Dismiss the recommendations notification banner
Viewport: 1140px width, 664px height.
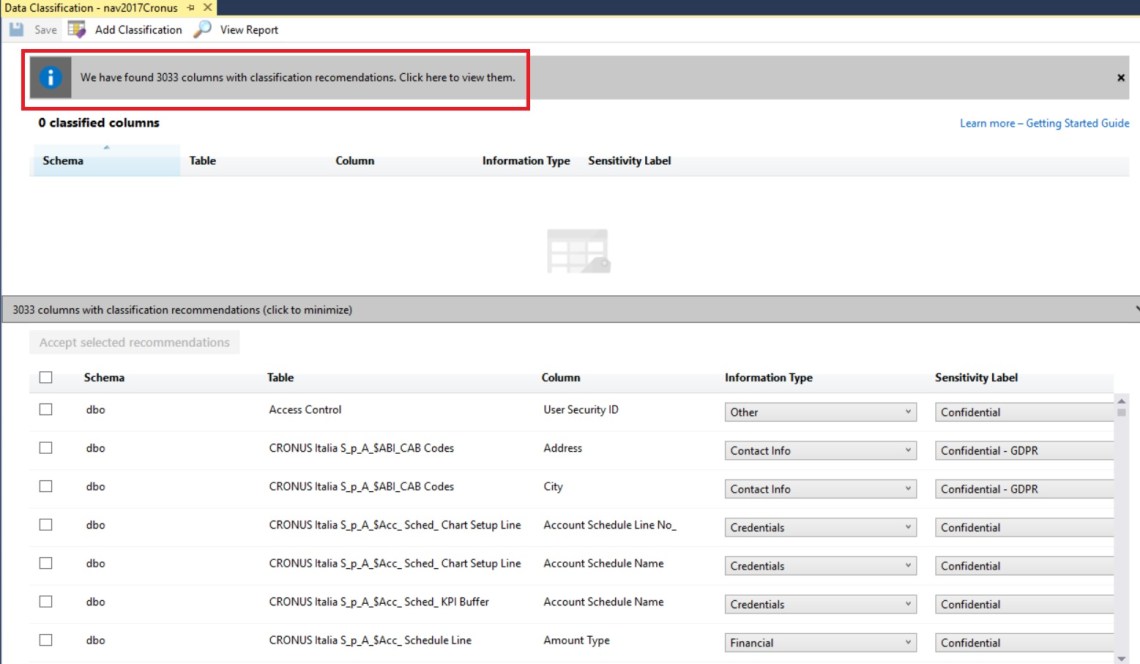click(1120, 78)
